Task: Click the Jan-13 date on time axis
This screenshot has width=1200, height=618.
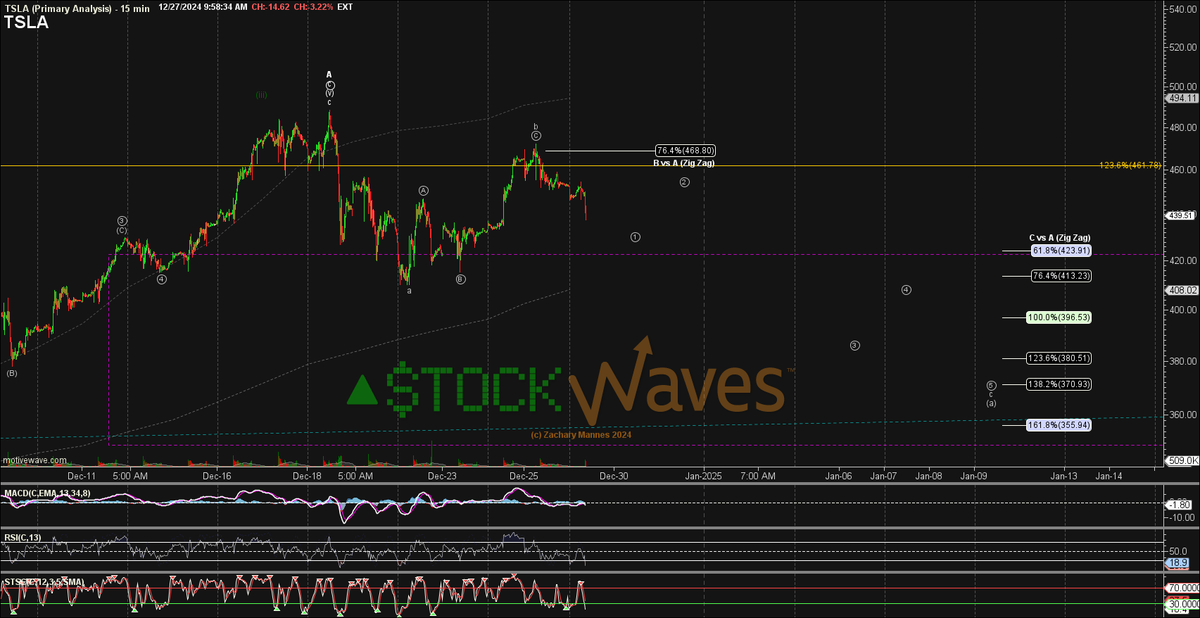Action: point(1065,476)
